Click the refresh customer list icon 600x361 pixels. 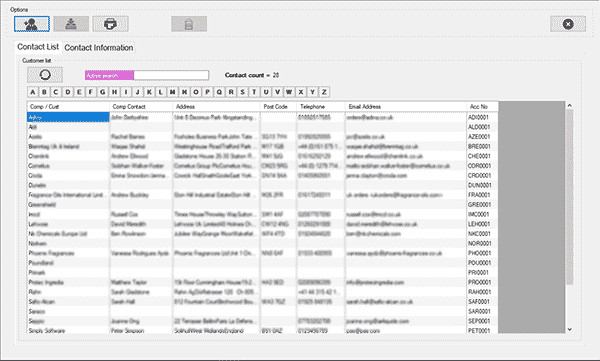45,75
